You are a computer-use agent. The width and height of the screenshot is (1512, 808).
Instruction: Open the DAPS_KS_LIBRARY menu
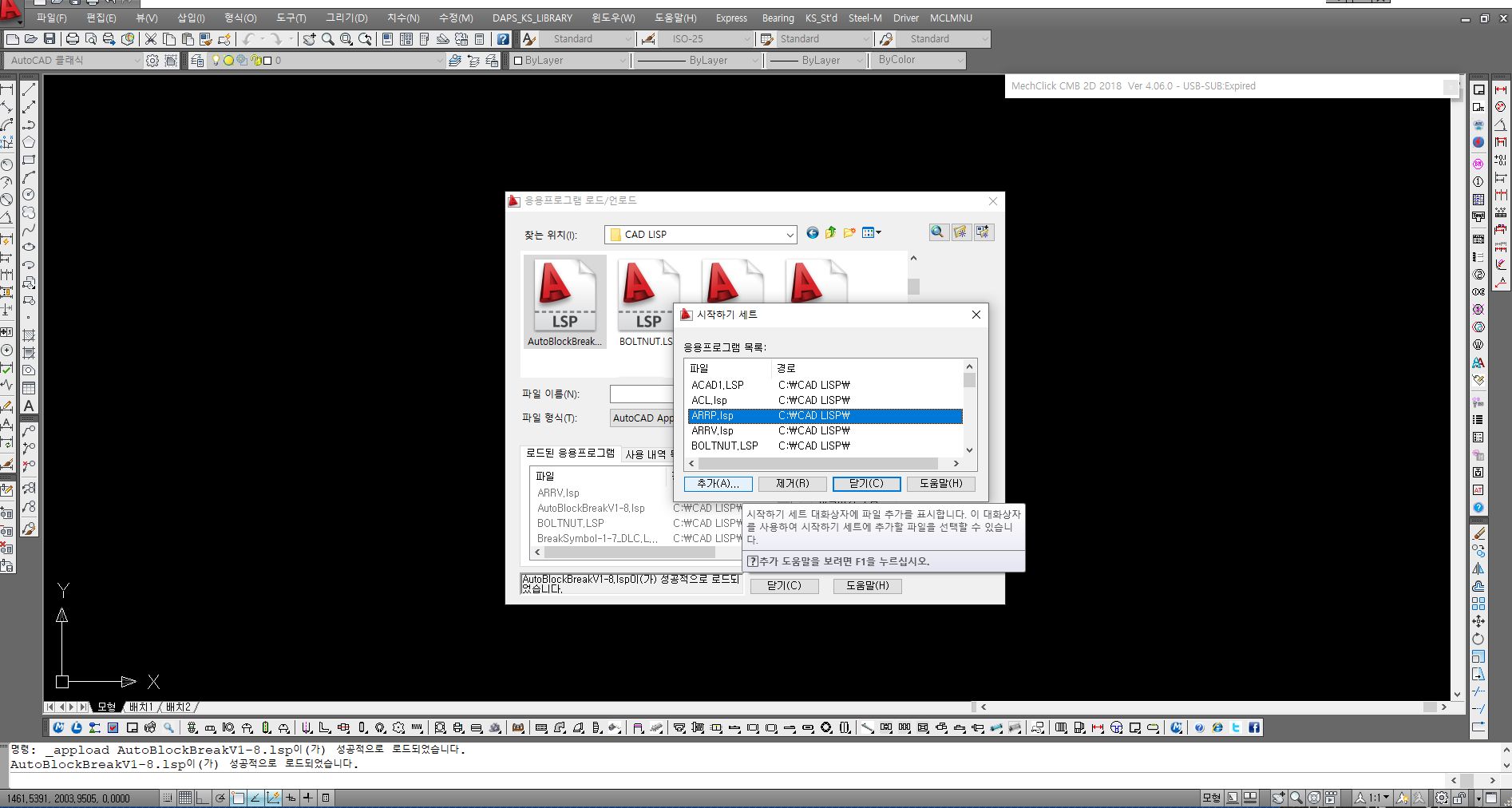(x=532, y=18)
